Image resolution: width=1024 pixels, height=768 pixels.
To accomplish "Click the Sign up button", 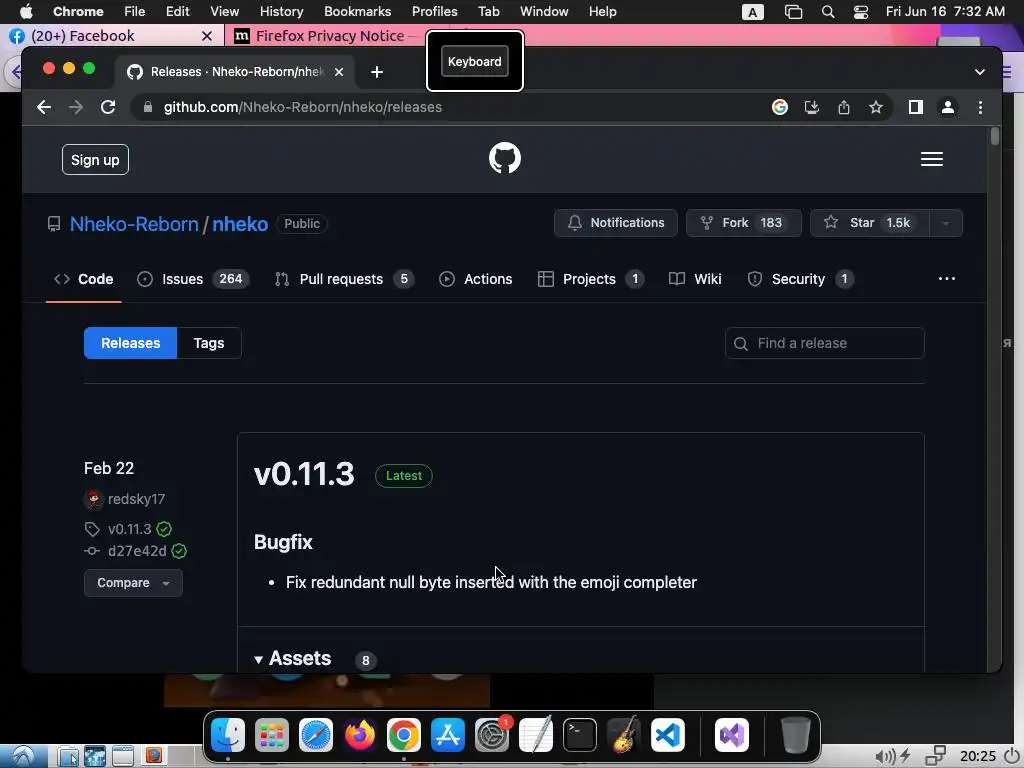I will pos(95,160).
